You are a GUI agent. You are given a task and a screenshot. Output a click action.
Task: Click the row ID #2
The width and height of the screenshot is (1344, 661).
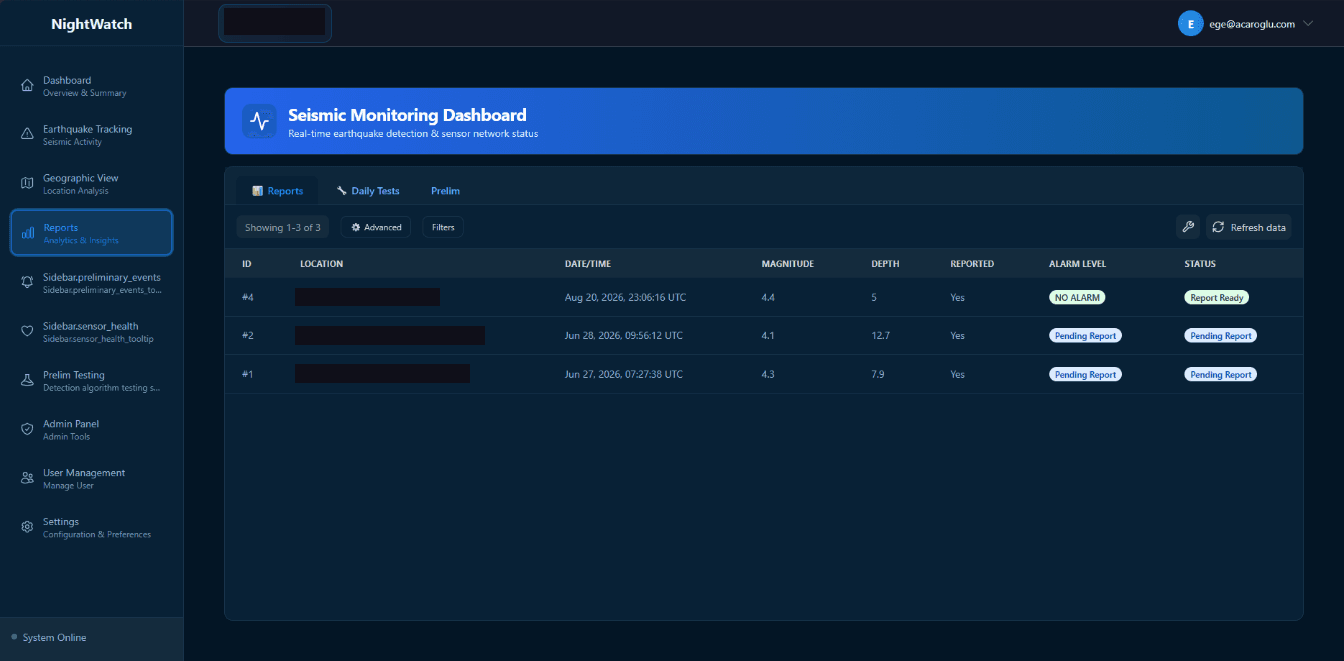coord(248,336)
